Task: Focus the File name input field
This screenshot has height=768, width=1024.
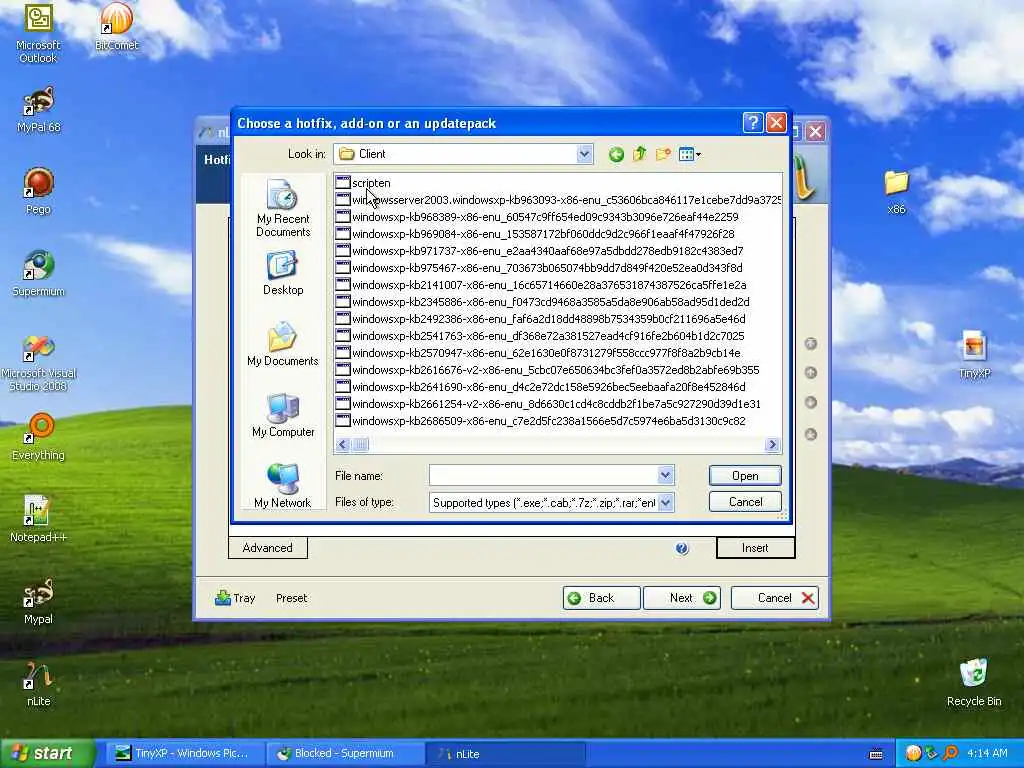Action: click(x=543, y=475)
